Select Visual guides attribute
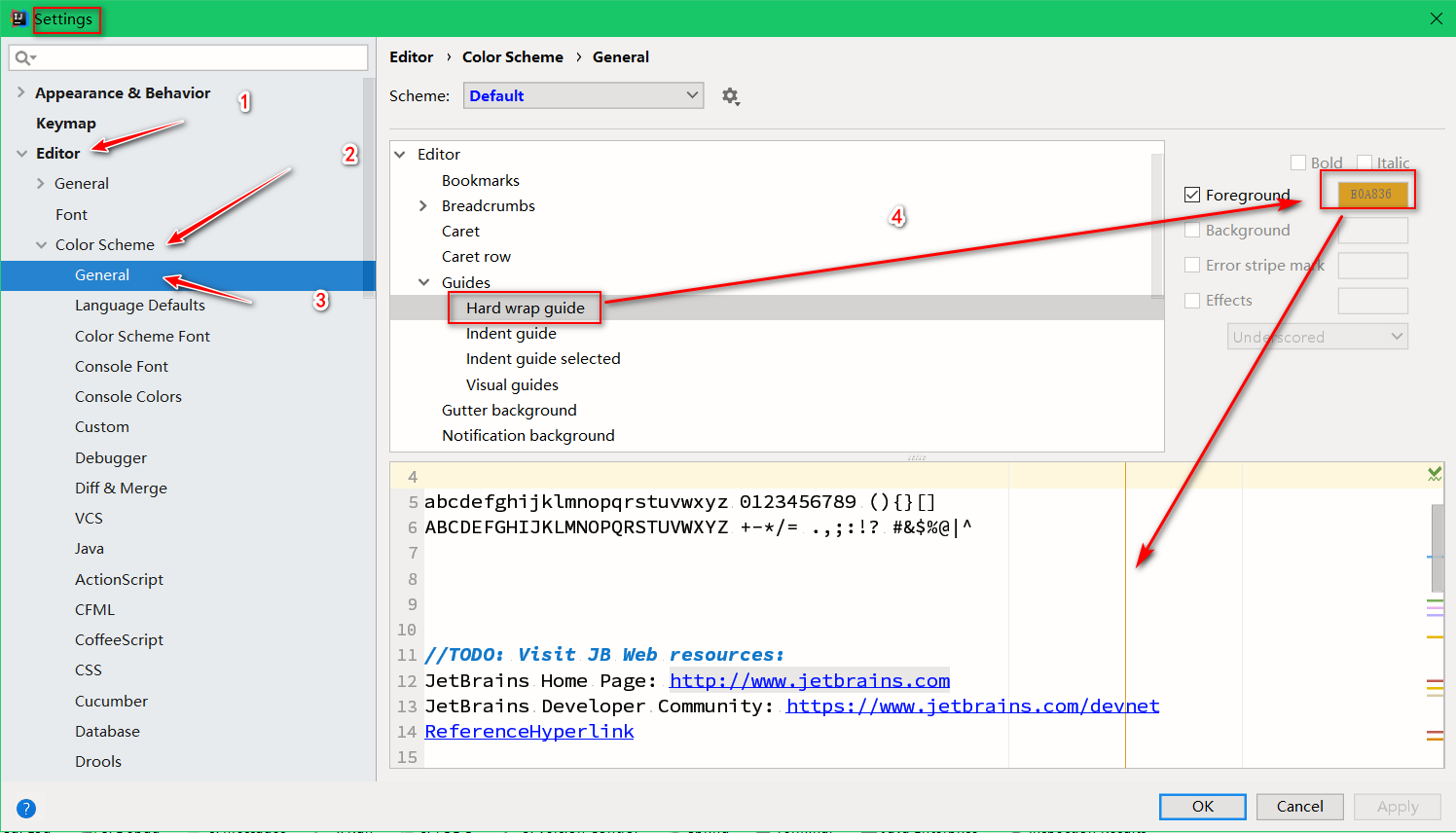 tap(512, 384)
